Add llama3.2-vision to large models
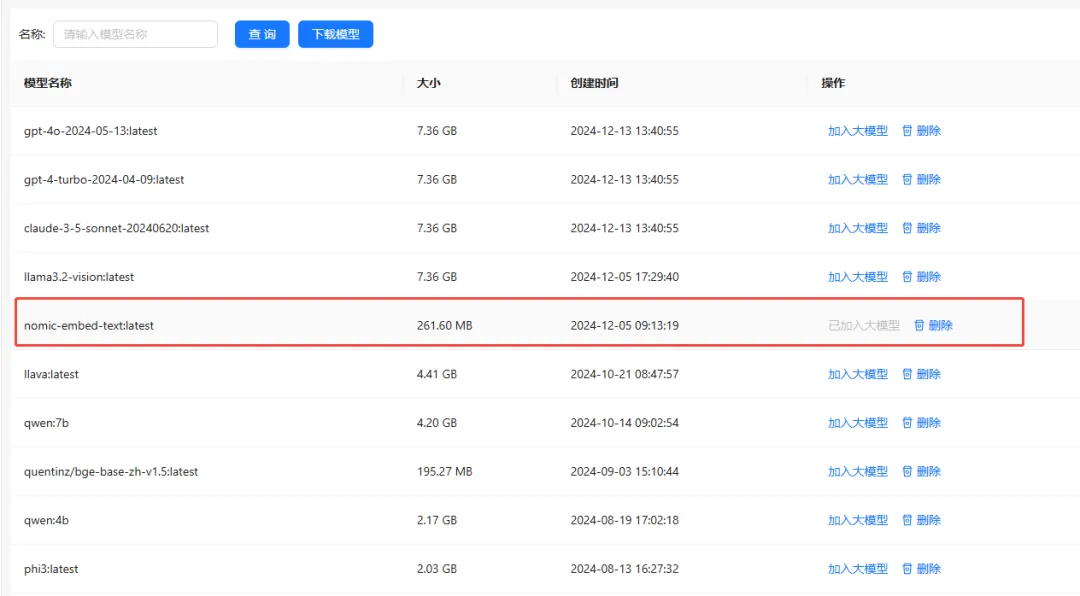 pyautogui.click(x=857, y=277)
